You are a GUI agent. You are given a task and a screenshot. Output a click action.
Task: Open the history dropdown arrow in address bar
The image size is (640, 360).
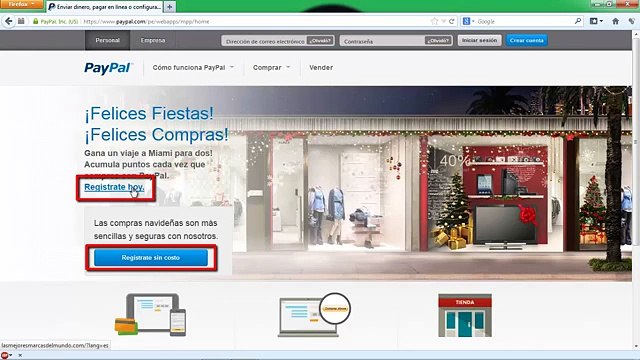(443, 21)
